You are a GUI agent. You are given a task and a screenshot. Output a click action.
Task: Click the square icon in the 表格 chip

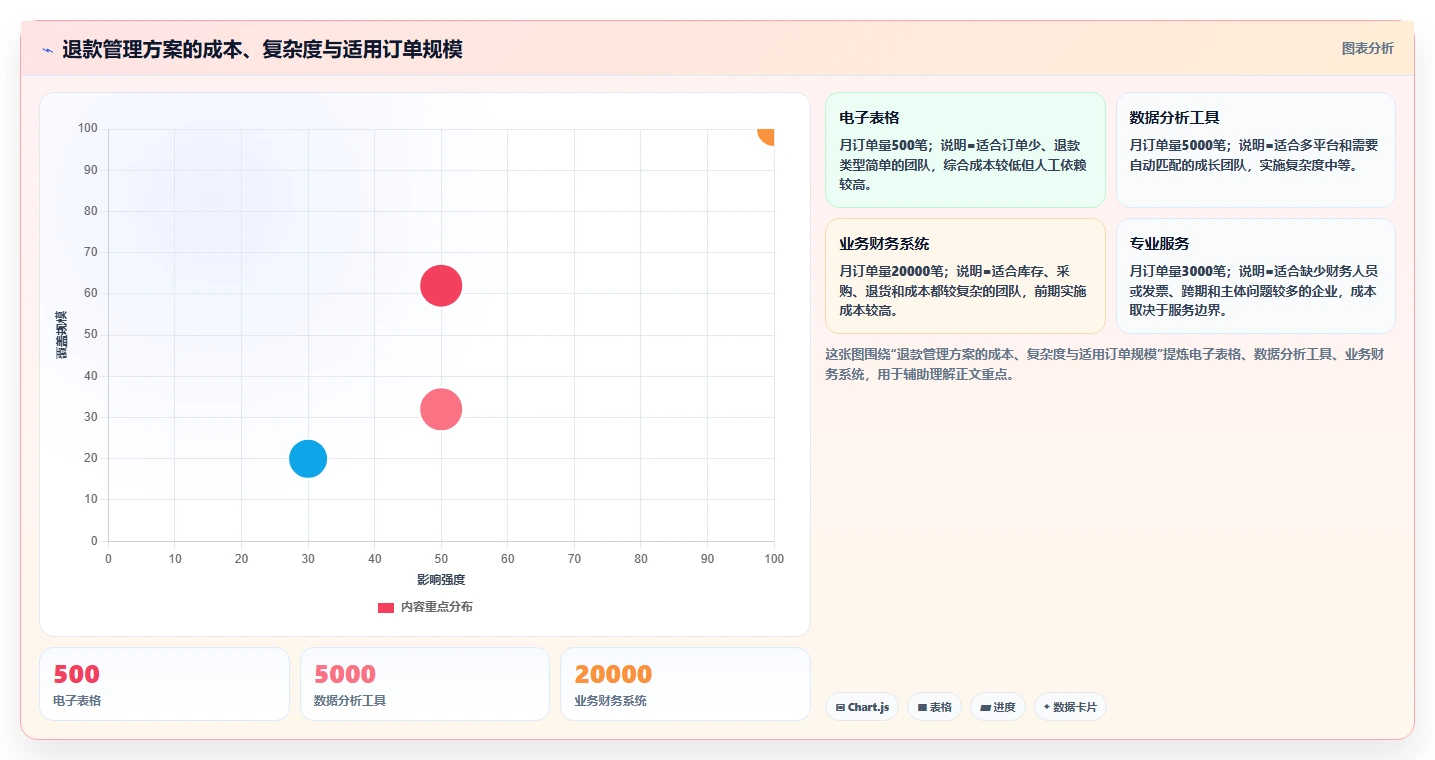[922, 707]
